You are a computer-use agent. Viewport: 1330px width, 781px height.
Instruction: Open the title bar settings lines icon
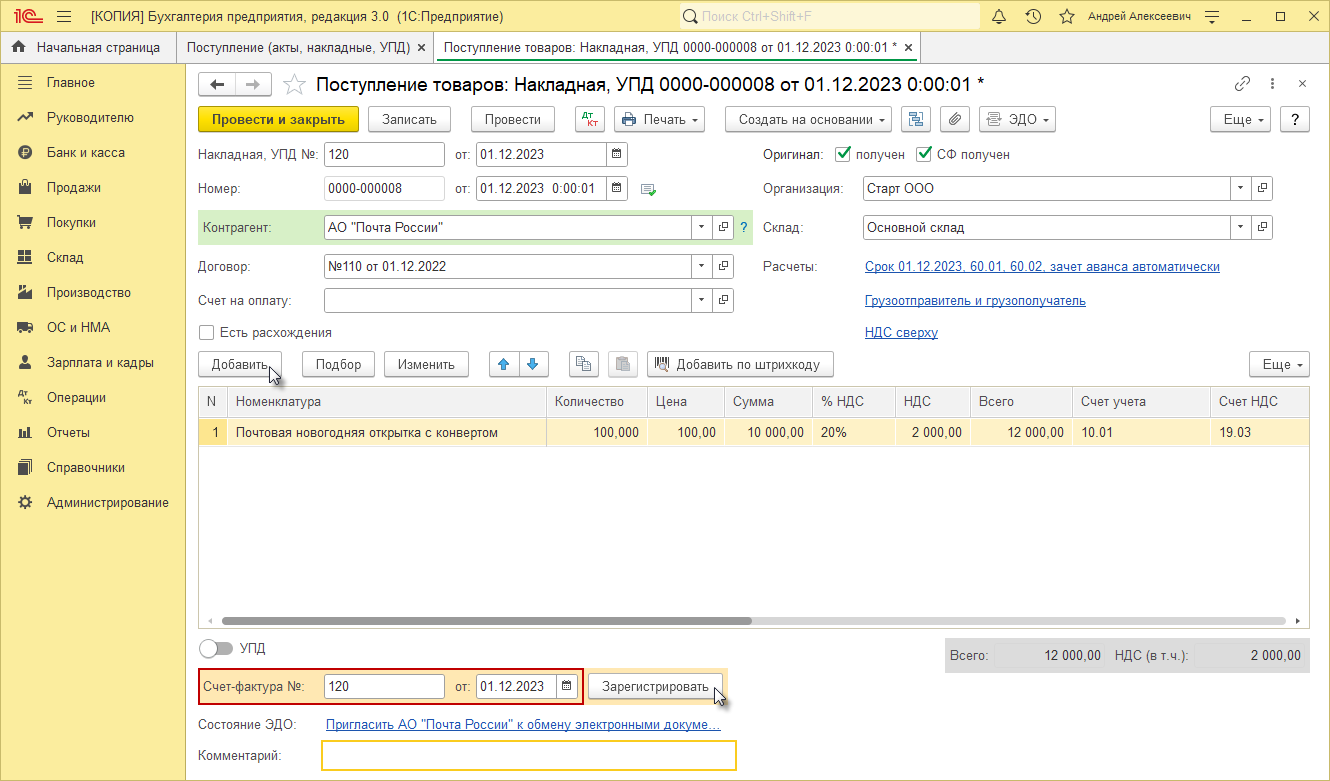click(x=1213, y=17)
